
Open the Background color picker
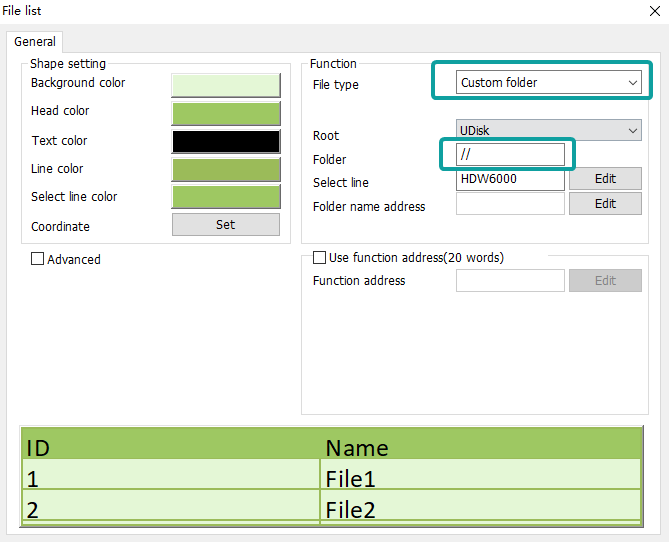(226, 84)
